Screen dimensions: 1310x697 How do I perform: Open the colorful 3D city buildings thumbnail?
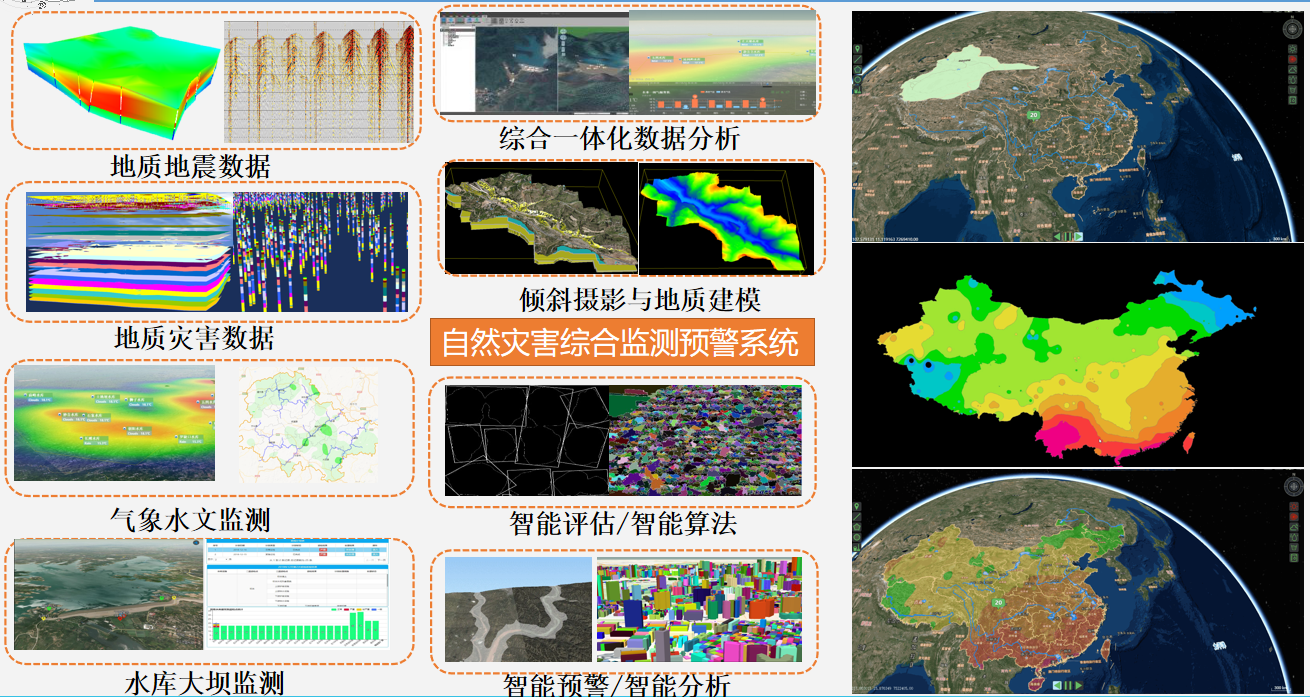[x=699, y=611]
